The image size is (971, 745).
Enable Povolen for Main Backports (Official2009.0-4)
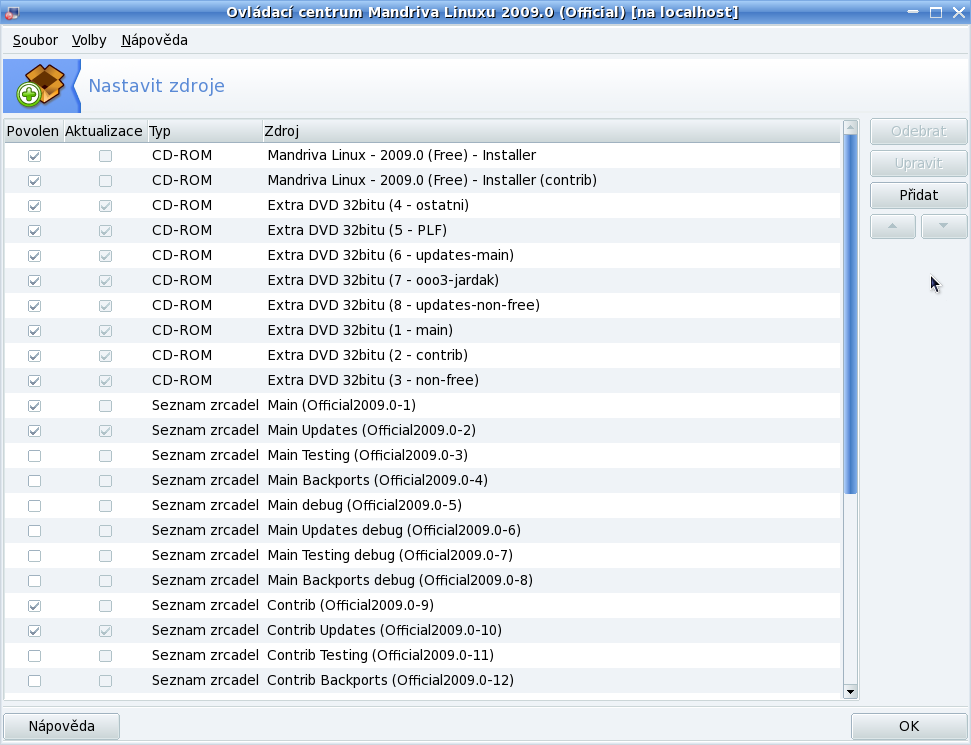35,481
